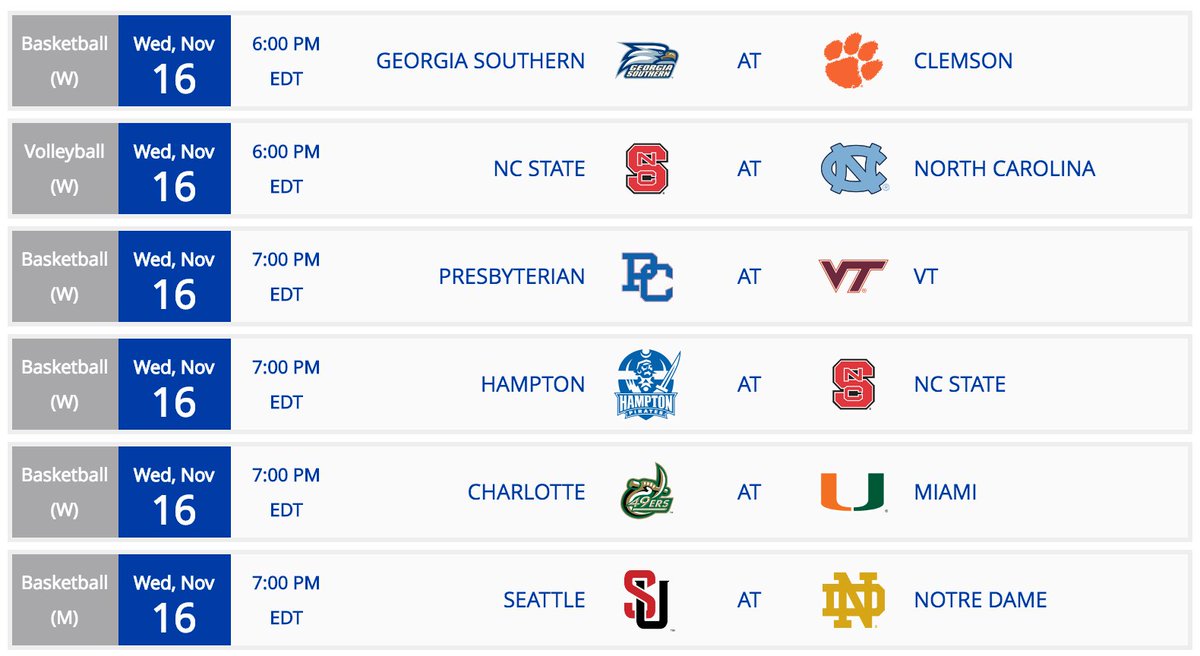The image size is (1200, 656).
Task: Click the Georgia Southern eagle logo
Action: (x=648, y=61)
